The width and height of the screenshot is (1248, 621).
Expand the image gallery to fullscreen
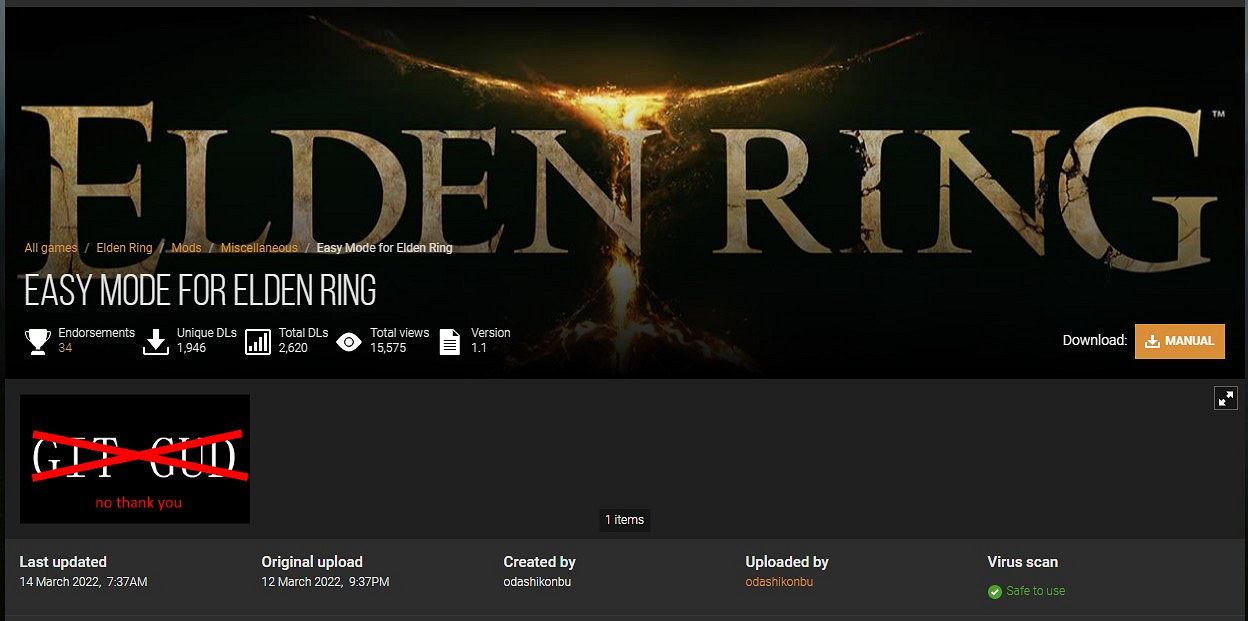coord(1225,398)
